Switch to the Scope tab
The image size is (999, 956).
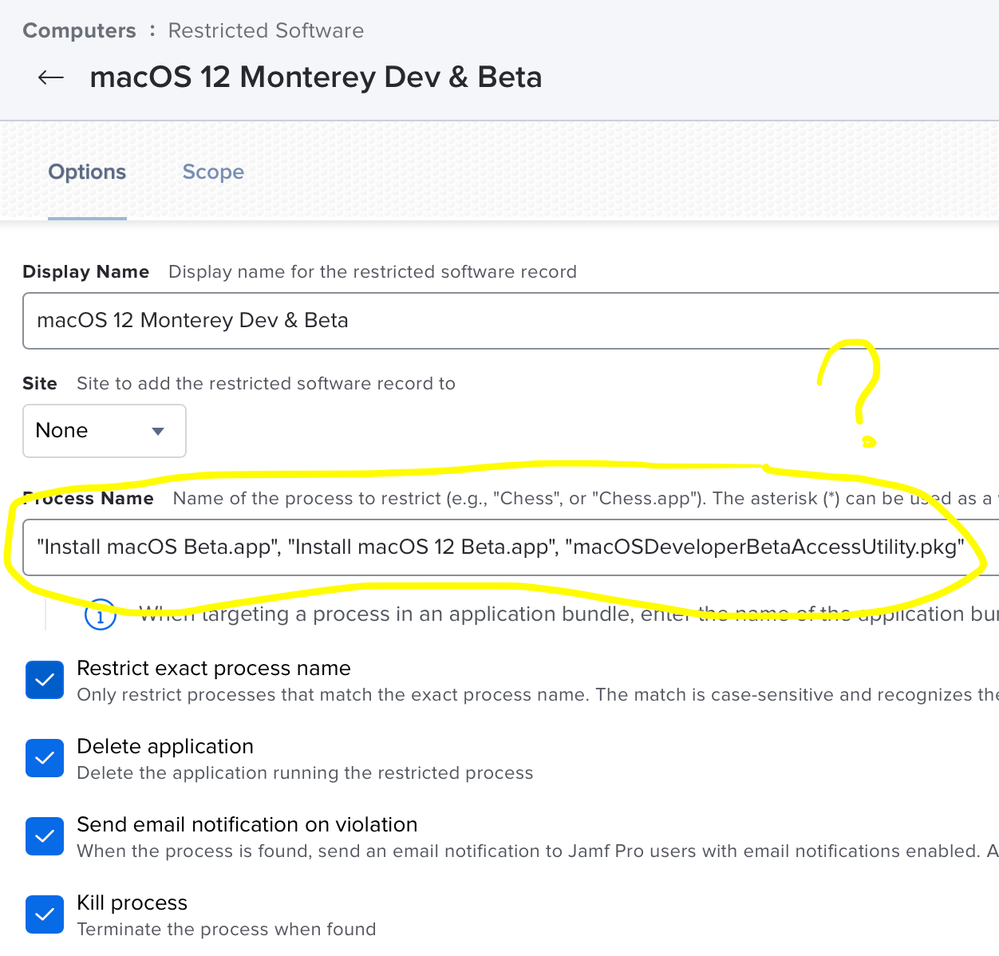[213, 172]
